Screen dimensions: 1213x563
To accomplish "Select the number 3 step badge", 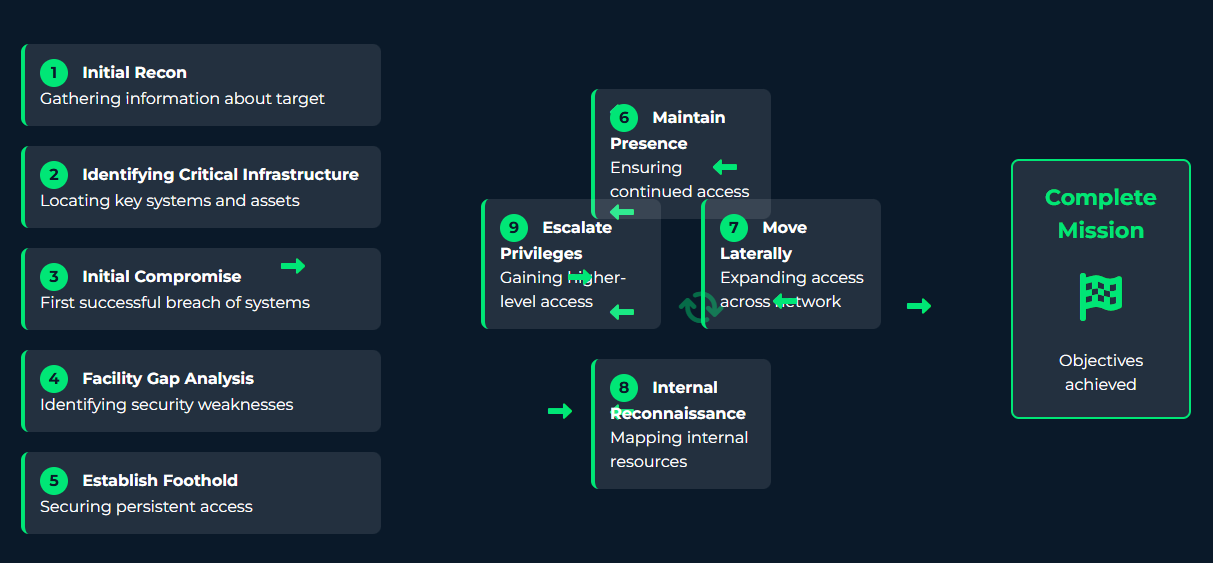I will pyautogui.click(x=53, y=277).
